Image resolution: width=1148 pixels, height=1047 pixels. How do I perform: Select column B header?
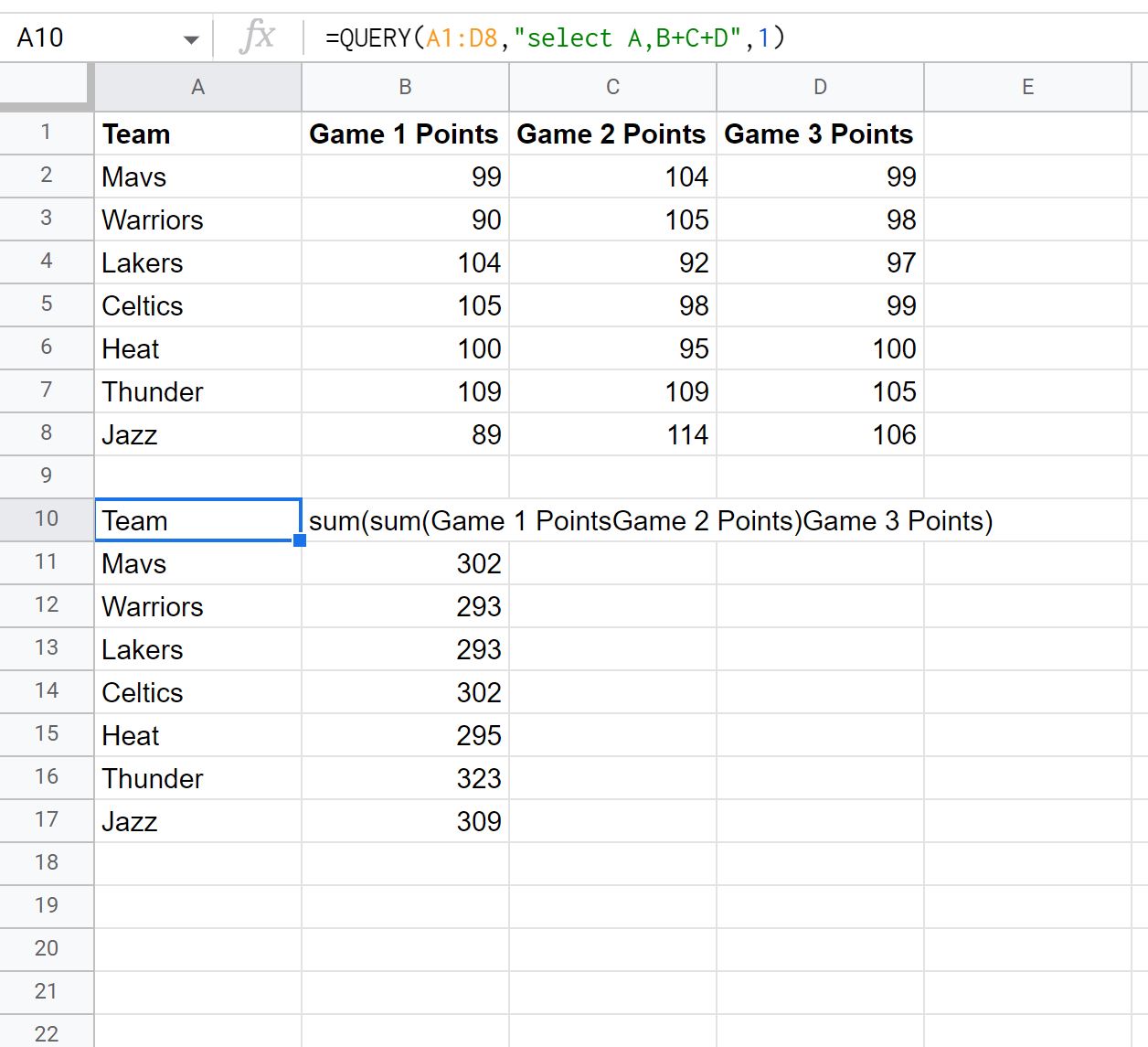[x=405, y=87]
